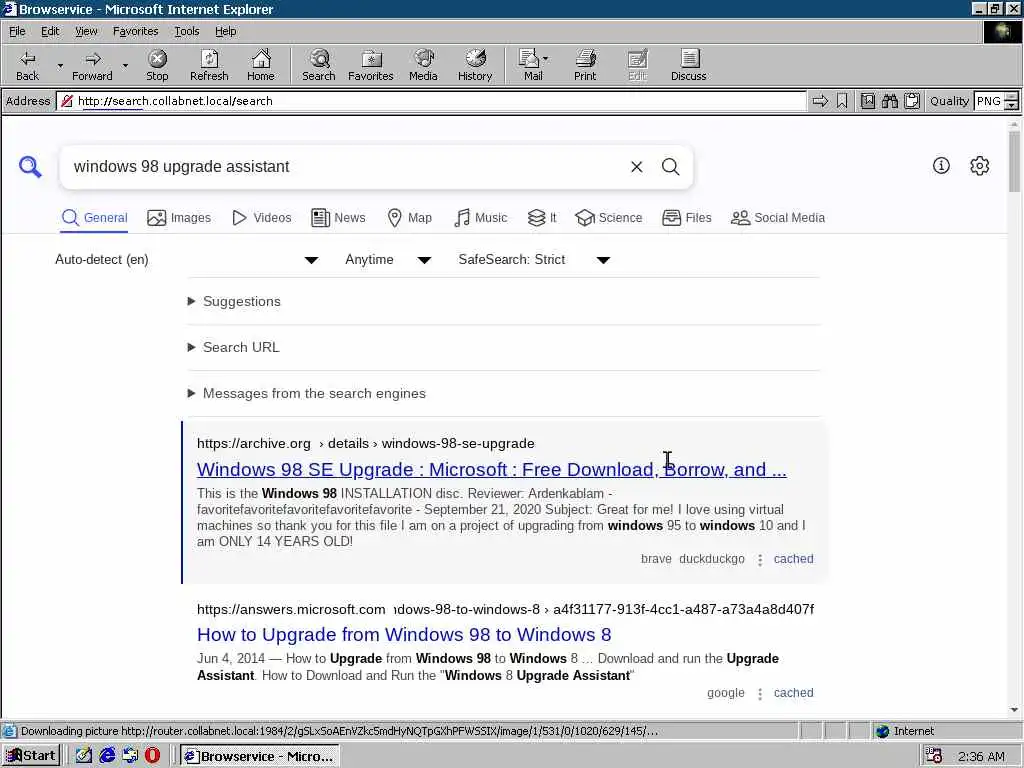The height and width of the screenshot is (768, 1024).
Task: Open the Favorites explorer bar
Action: pyautogui.click(x=371, y=65)
